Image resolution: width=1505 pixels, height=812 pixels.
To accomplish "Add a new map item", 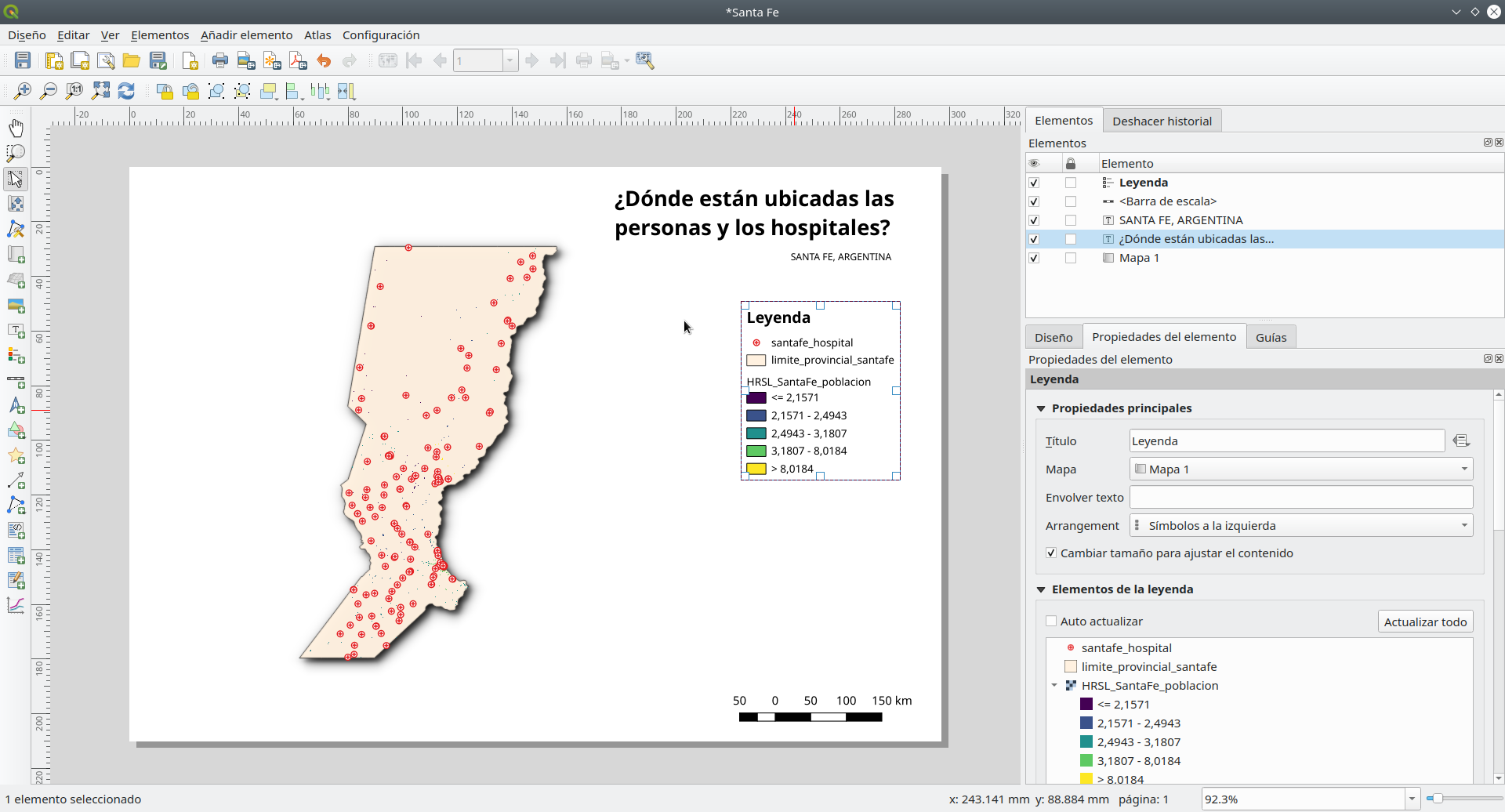I will [16, 255].
